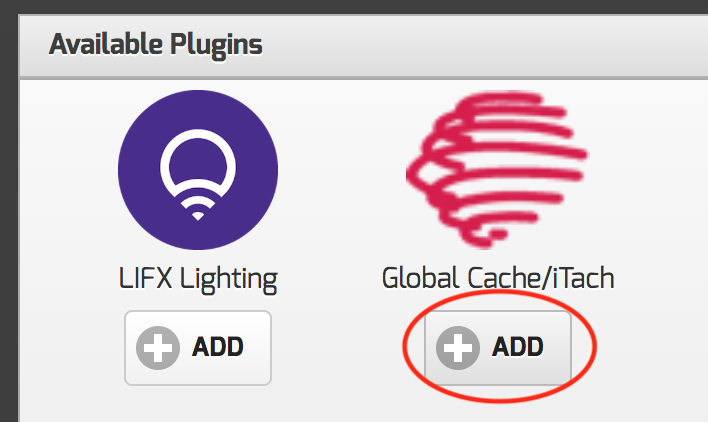Select the Global Cache/iTach plugin thumbnail
The height and width of the screenshot is (422, 708).
point(497,175)
